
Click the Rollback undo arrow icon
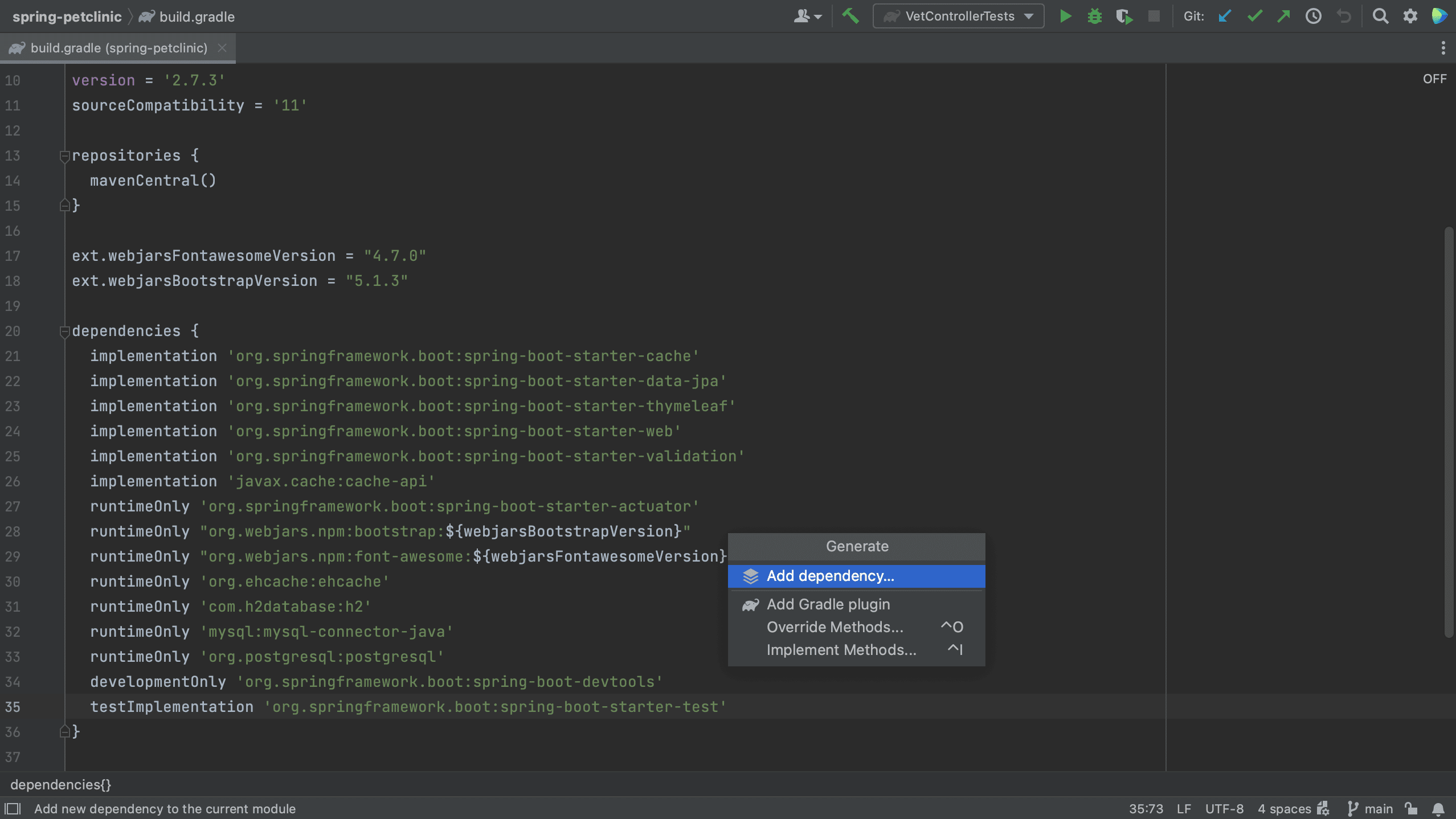coord(1344,16)
